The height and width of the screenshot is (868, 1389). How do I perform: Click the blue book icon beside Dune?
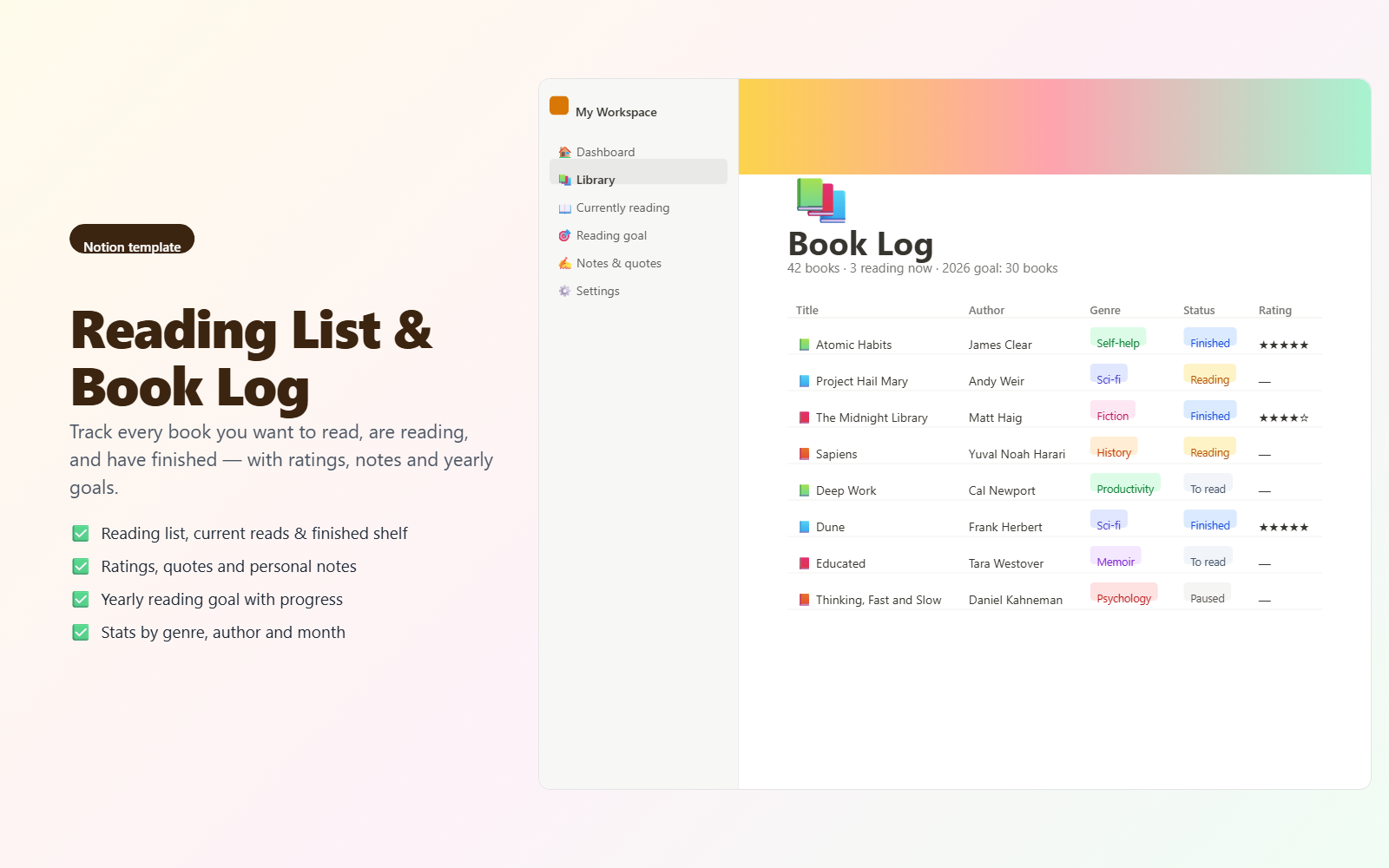(804, 527)
